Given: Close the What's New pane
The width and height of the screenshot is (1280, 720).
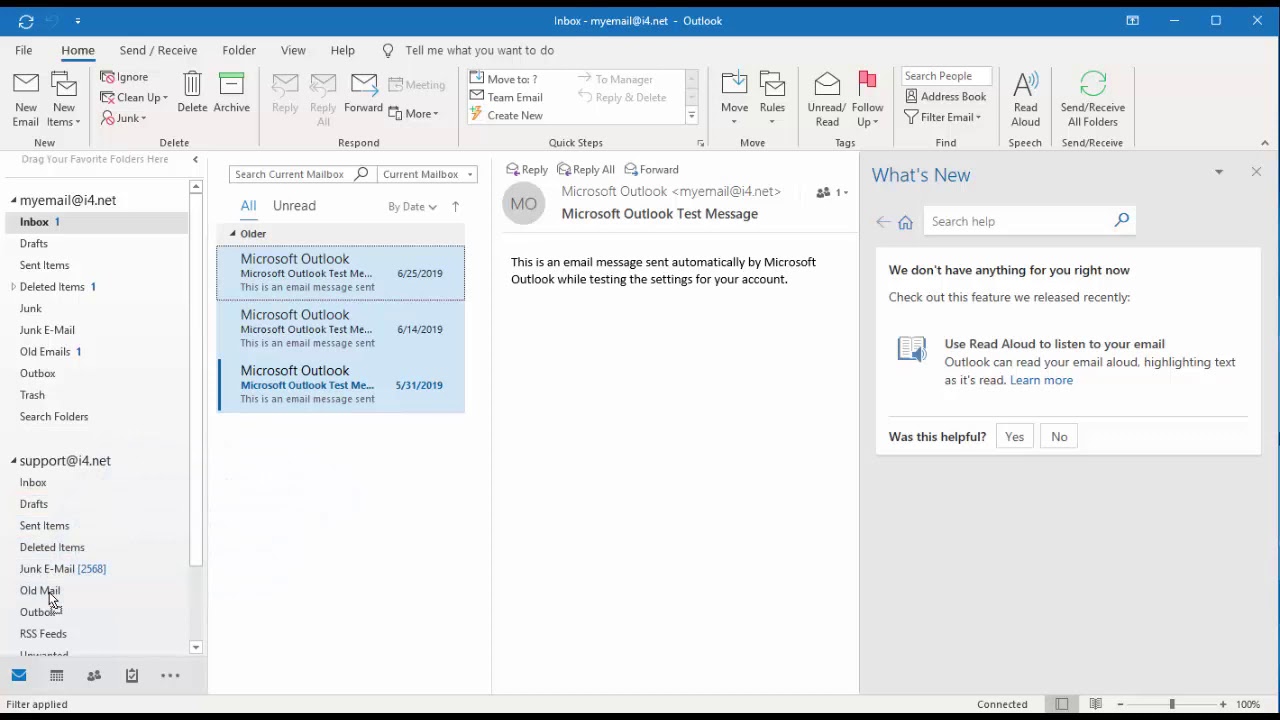Looking at the screenshot, I should (1256, 172).
